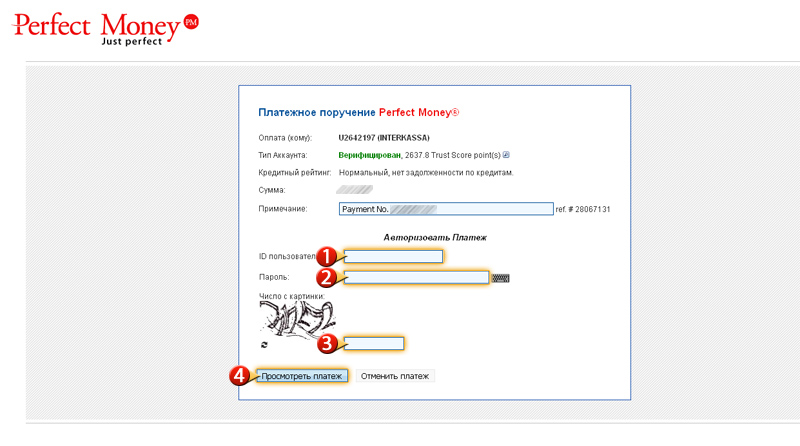The width and height of the screenshot is (800, 446).
Task: Click the Сумма label
Action: [x=271, y=190]
